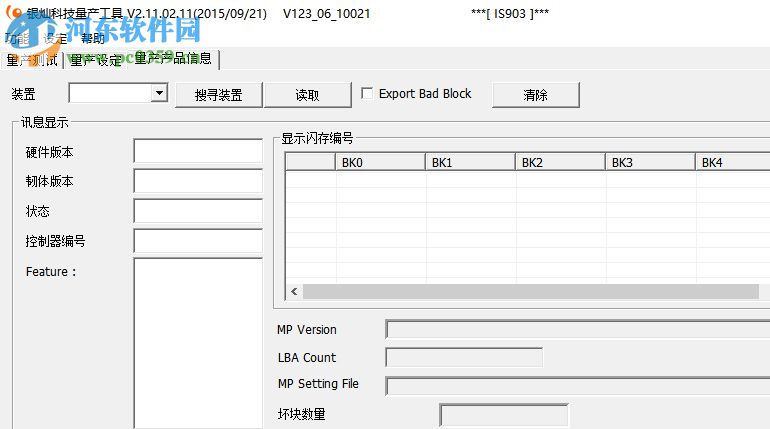770x429 pixels.
Task: Click the 状态 field
Action: 198,211
